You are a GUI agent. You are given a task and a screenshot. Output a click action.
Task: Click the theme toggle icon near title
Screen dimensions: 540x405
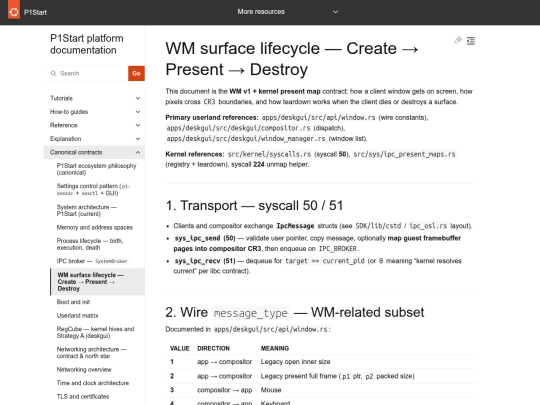[458, 41]
